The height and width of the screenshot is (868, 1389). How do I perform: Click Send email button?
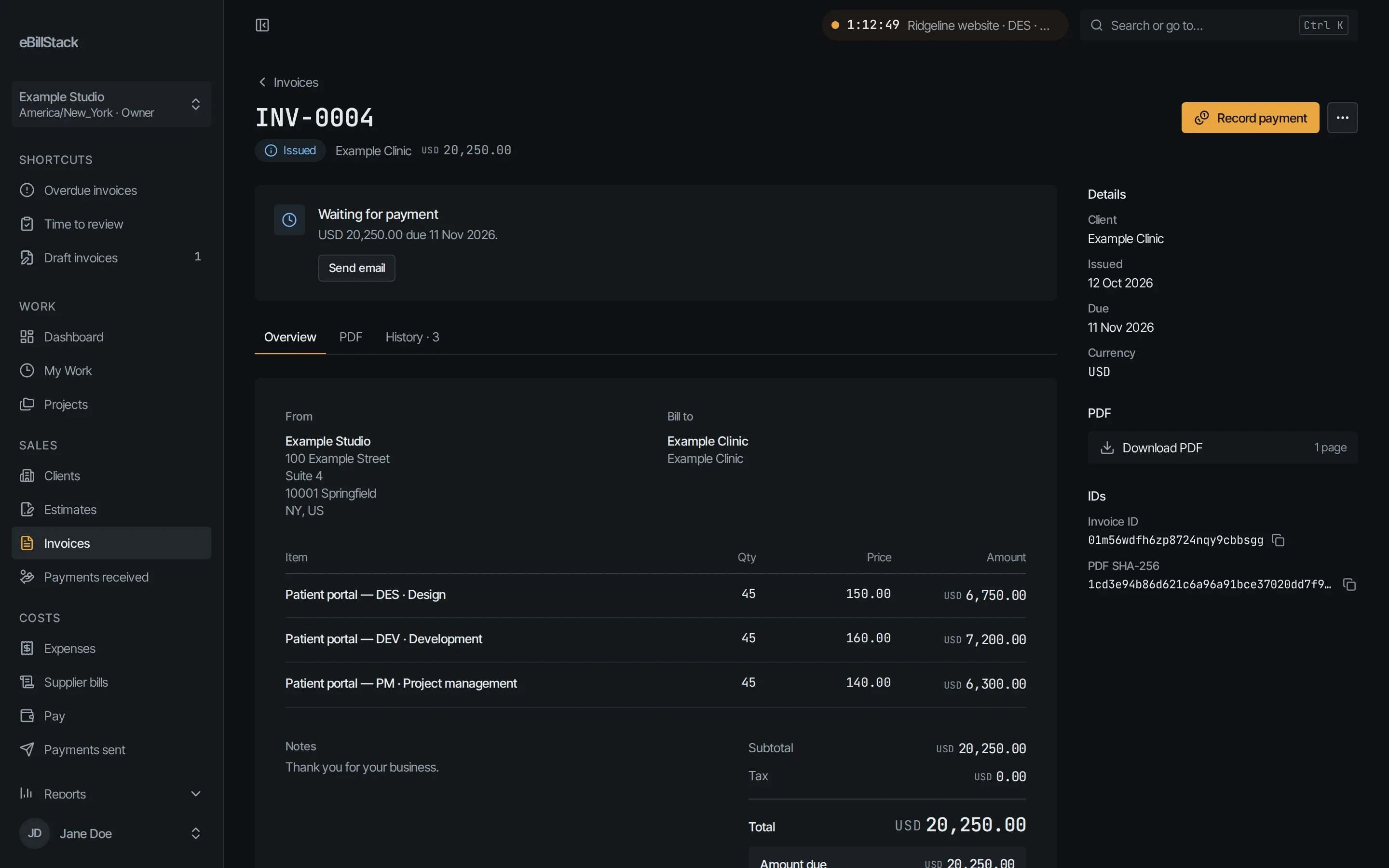click(x=356, y=268)
